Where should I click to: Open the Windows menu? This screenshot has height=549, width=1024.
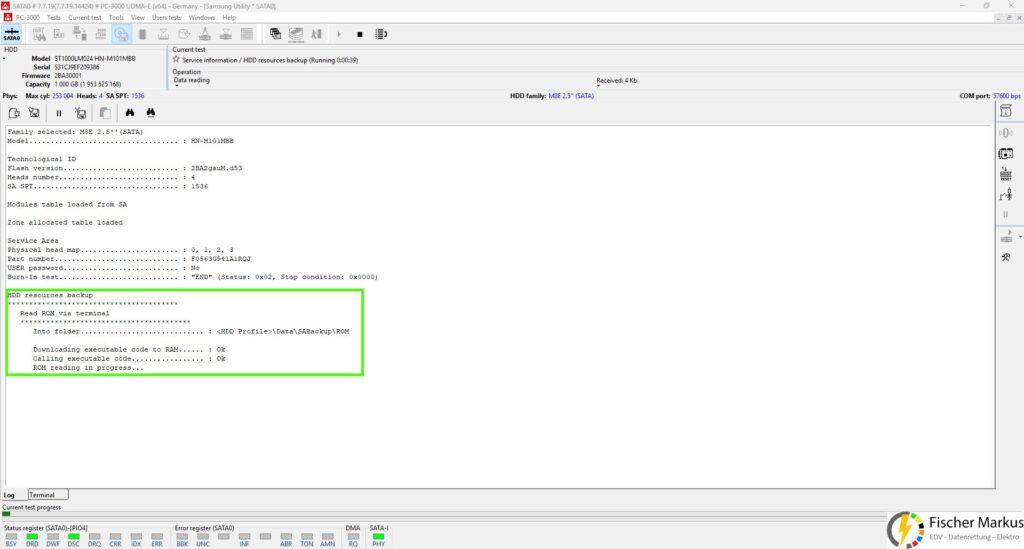(202, 18)
